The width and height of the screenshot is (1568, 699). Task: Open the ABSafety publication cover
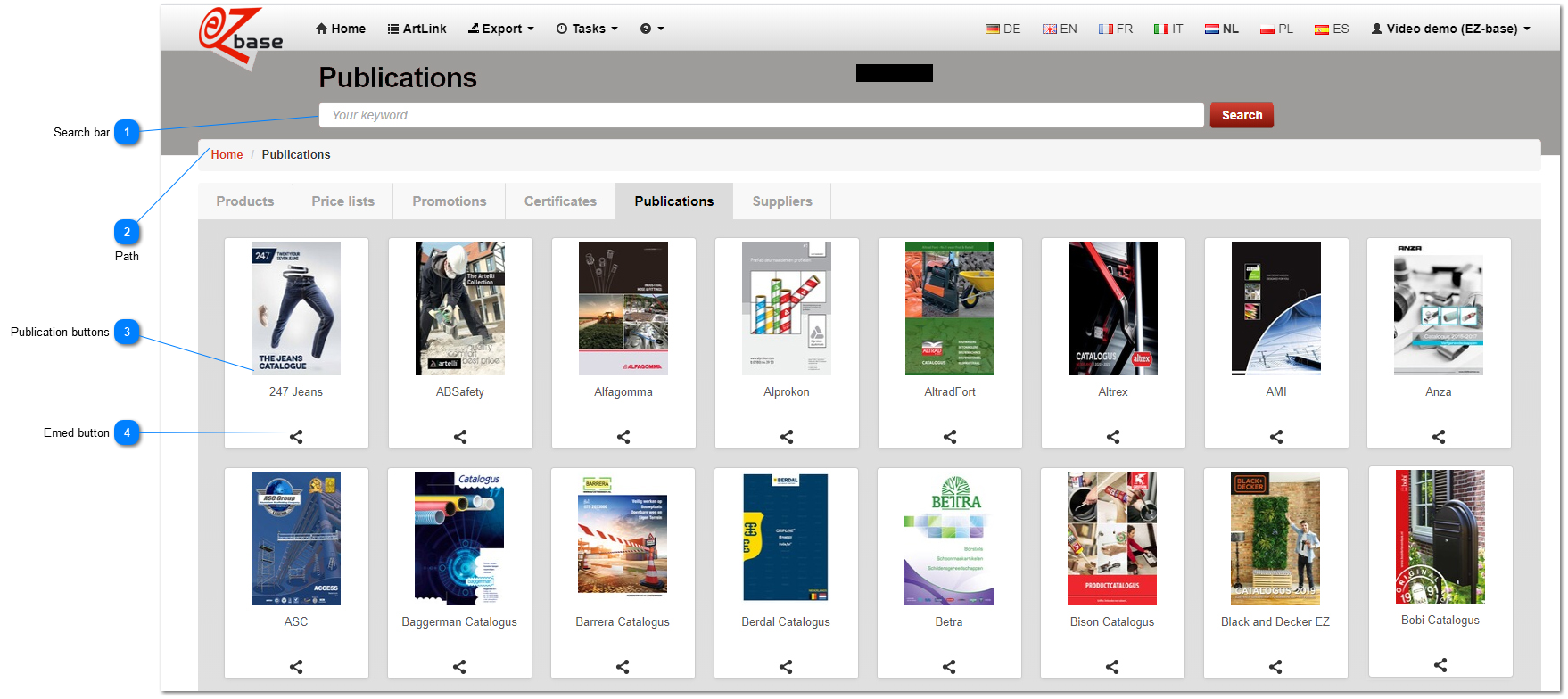pos(460,308)
